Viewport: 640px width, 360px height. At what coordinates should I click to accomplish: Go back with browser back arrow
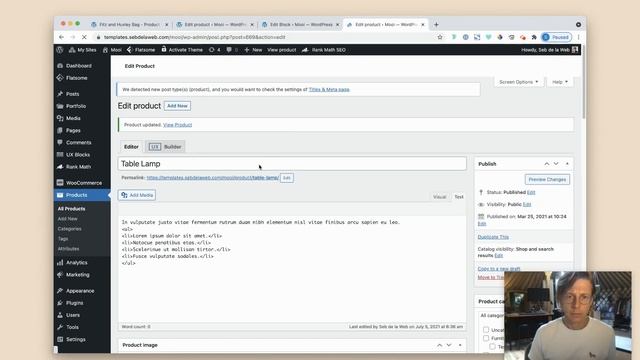tap(61, 37)
